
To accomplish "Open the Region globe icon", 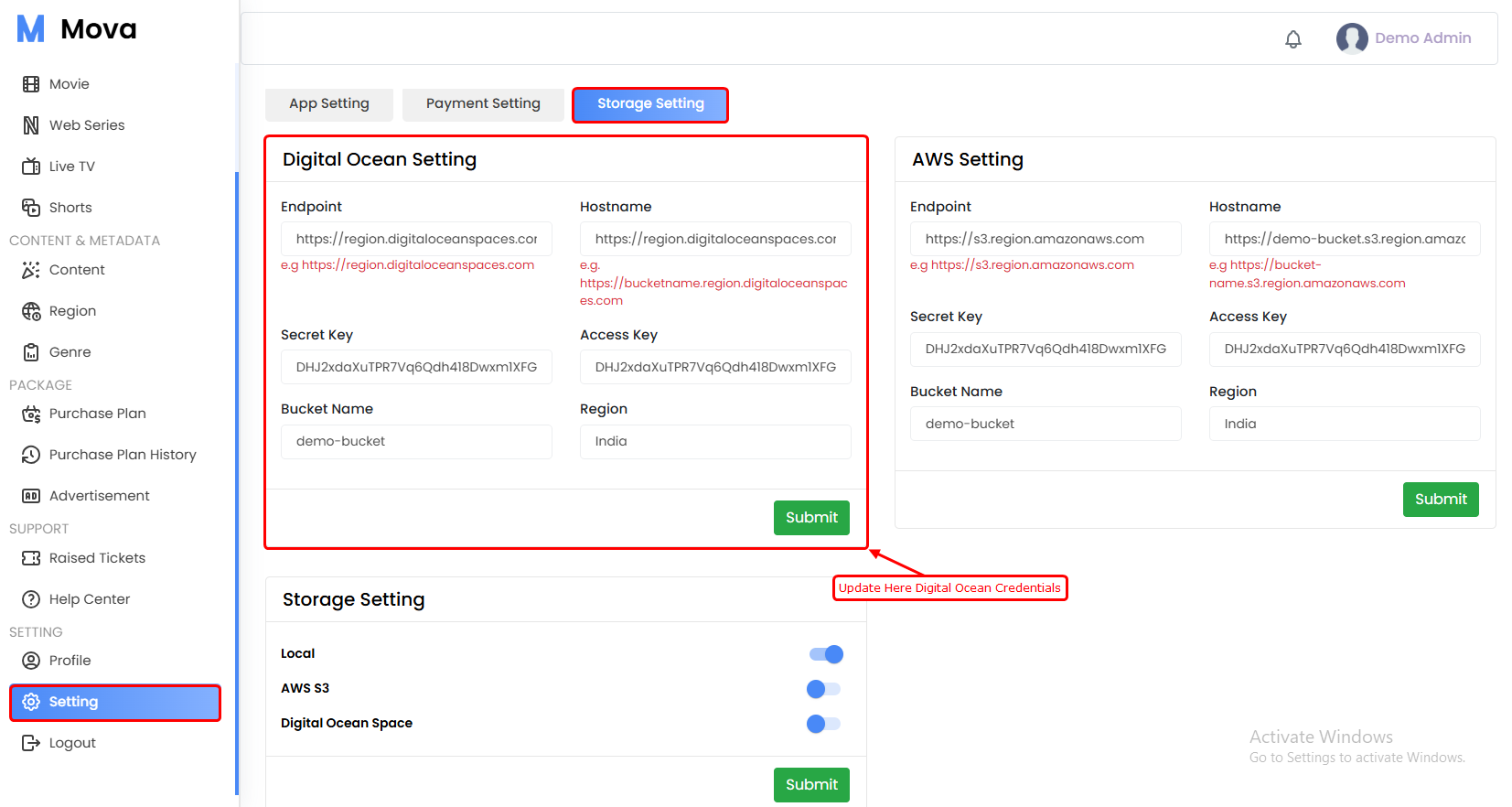I will point(31,311).
